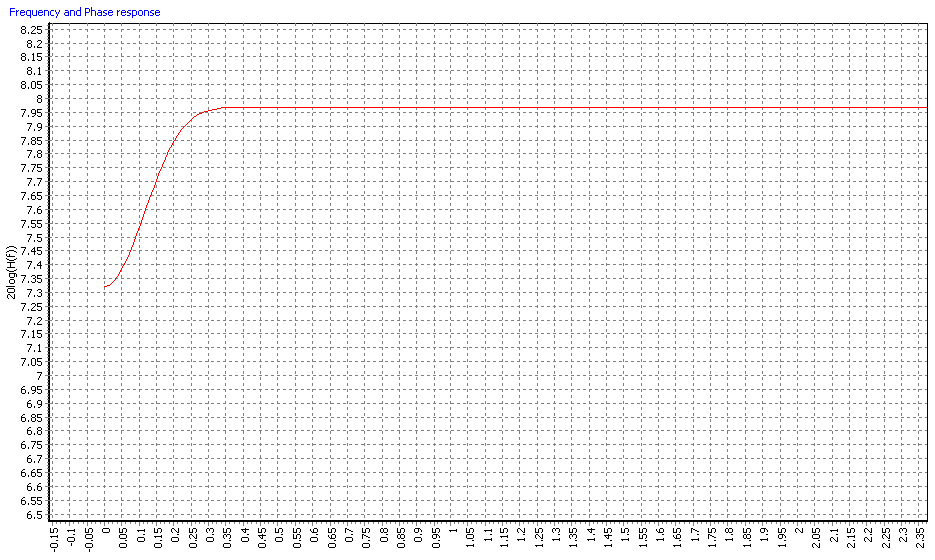Click the y-axis tick label "6.8"

click(35, 431)
